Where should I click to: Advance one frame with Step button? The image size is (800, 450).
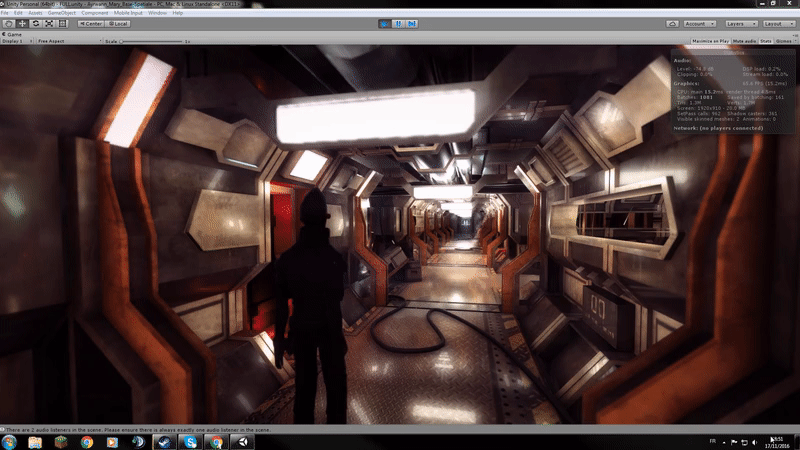[412, 23]
